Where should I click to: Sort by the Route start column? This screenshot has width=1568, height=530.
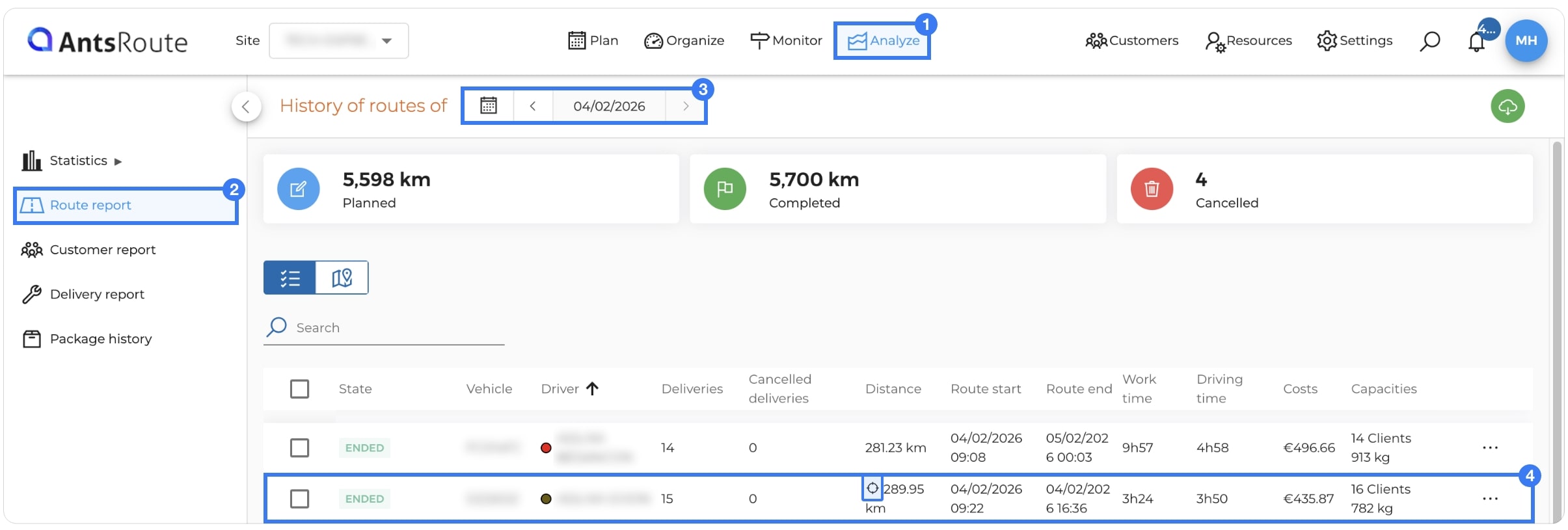point(986,389)
